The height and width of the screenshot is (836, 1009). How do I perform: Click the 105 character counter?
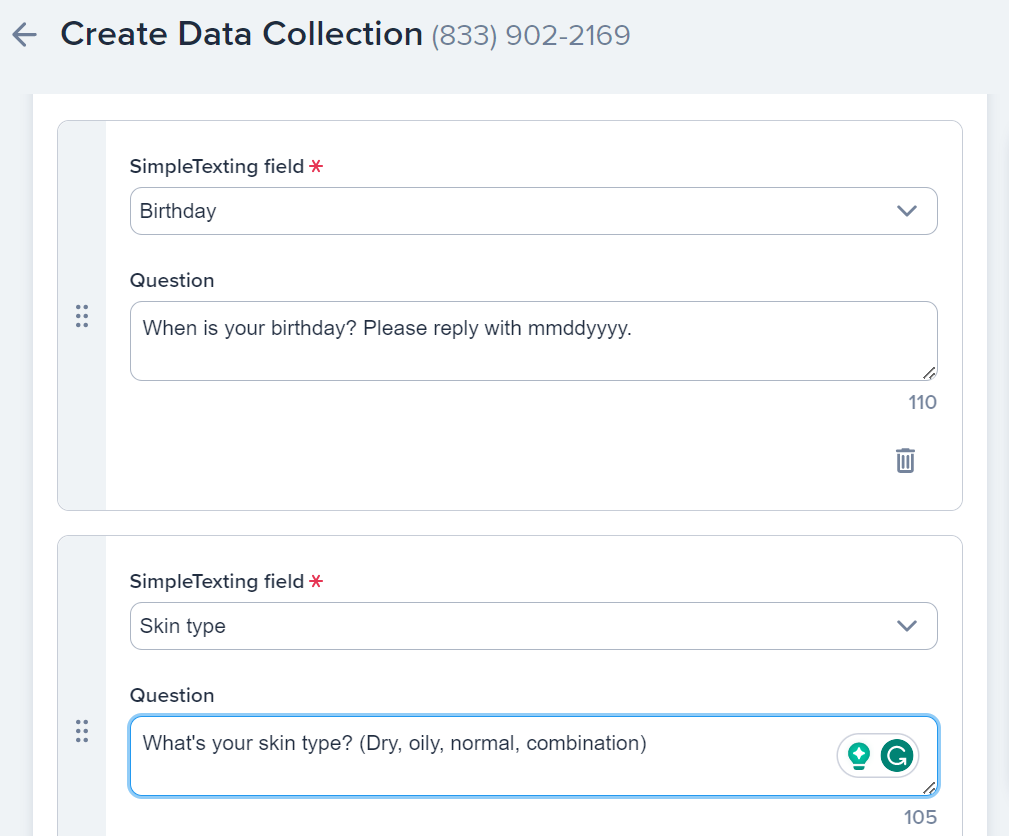pos(921,817)
